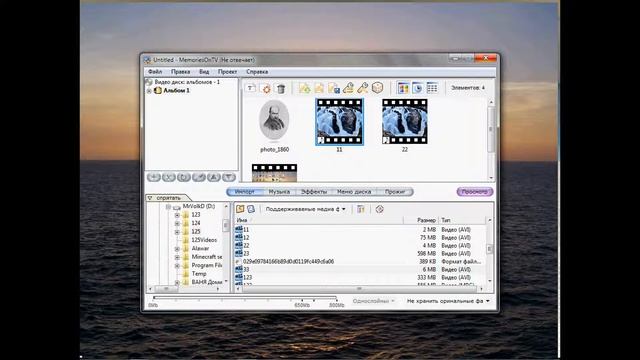
Task: Click the text caption T icon in toolbar
Action: 251,88
